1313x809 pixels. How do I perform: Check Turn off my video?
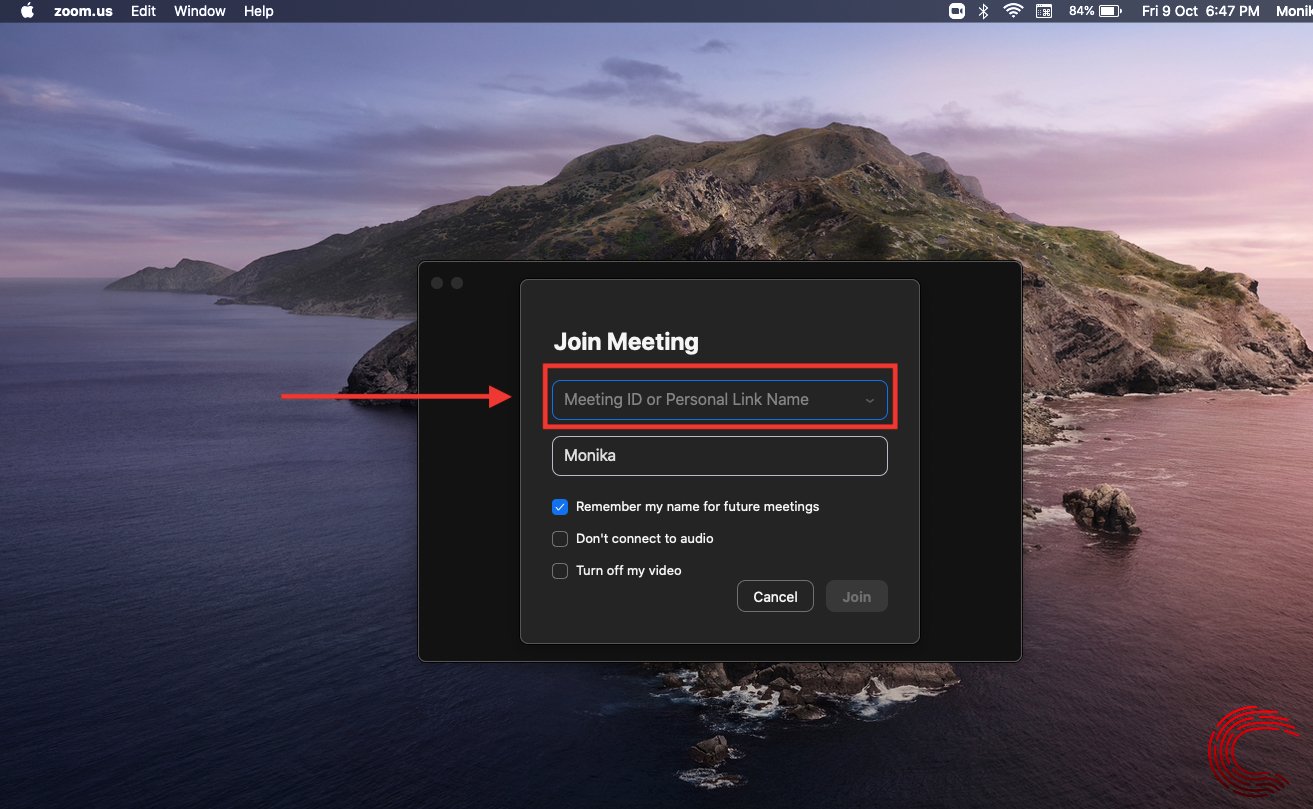click(x=560, y=571)
